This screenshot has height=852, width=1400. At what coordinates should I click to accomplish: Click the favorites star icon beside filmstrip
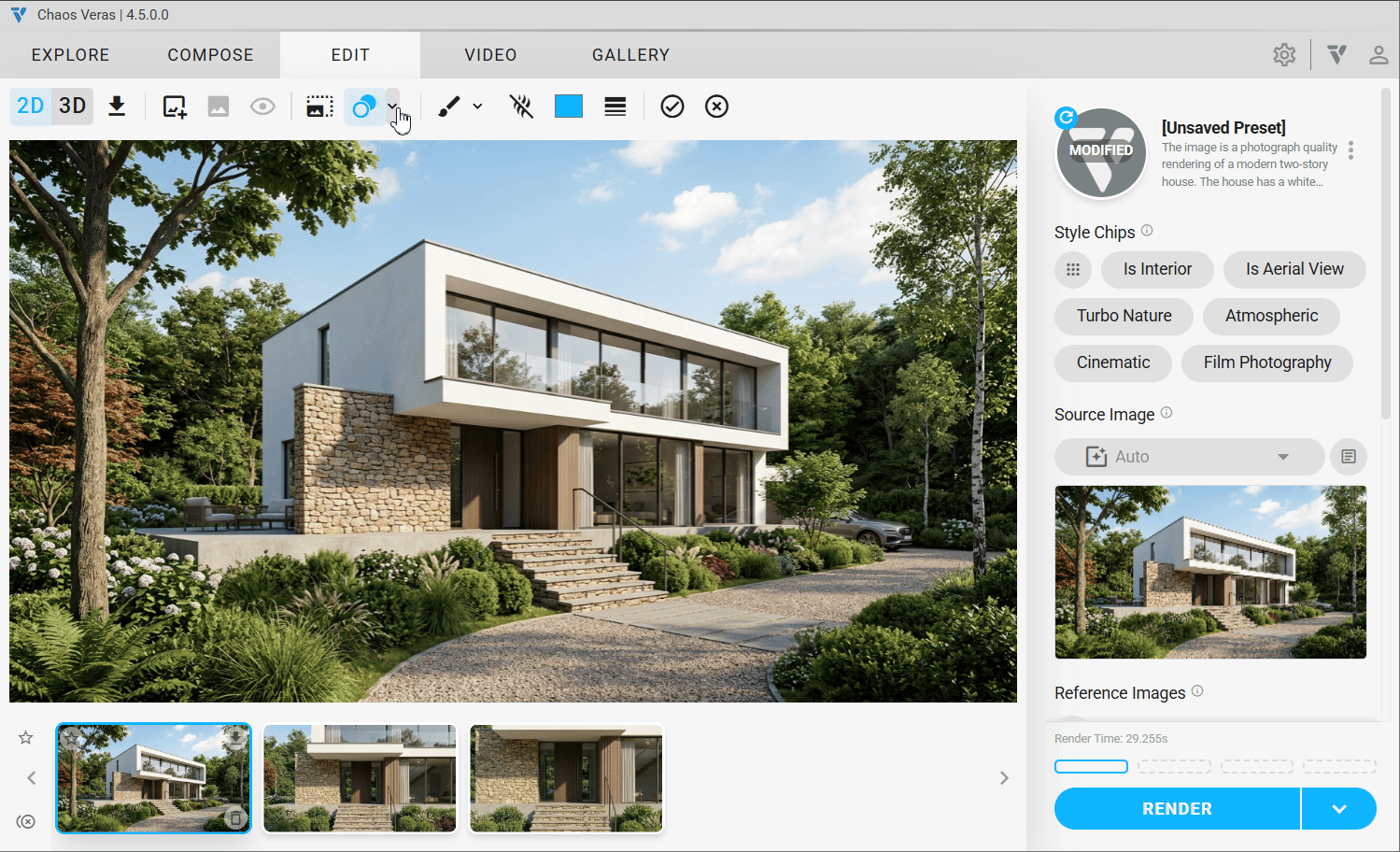tap(26, 738)
